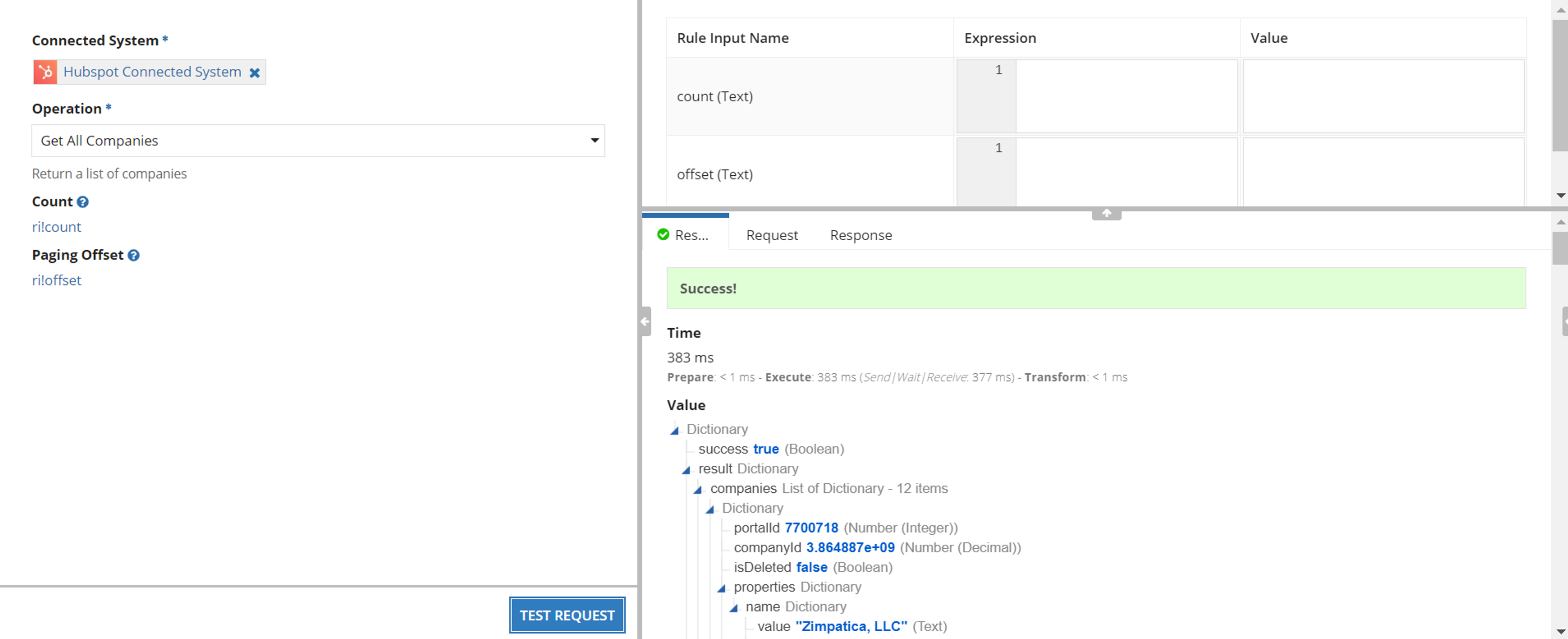The image size is (1568, 639).
Task: Click the success true value
Action: (766, 449)
